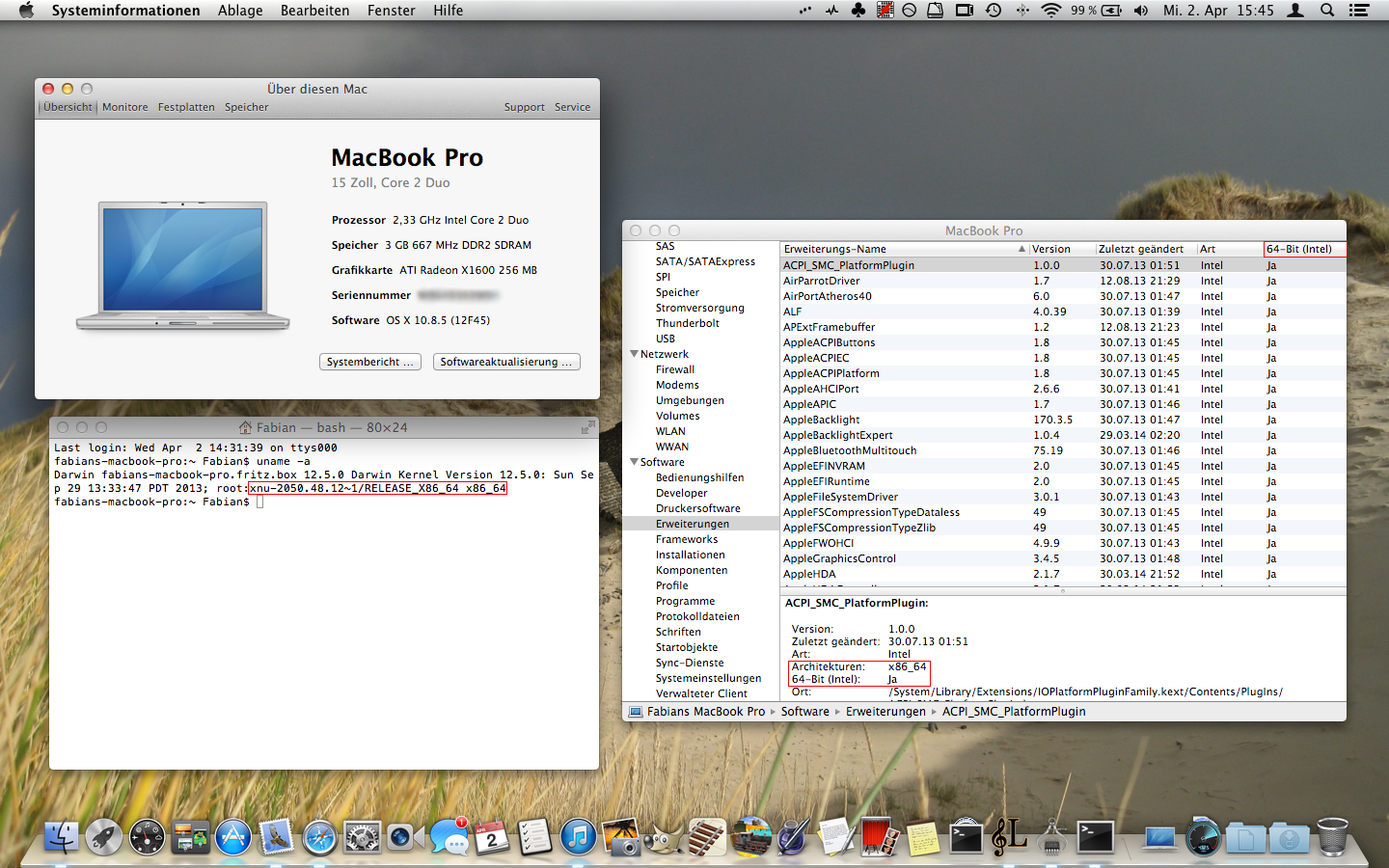Sort by Erweiterungs-Name column header
Screen dimensions: 1389x868
904,249
